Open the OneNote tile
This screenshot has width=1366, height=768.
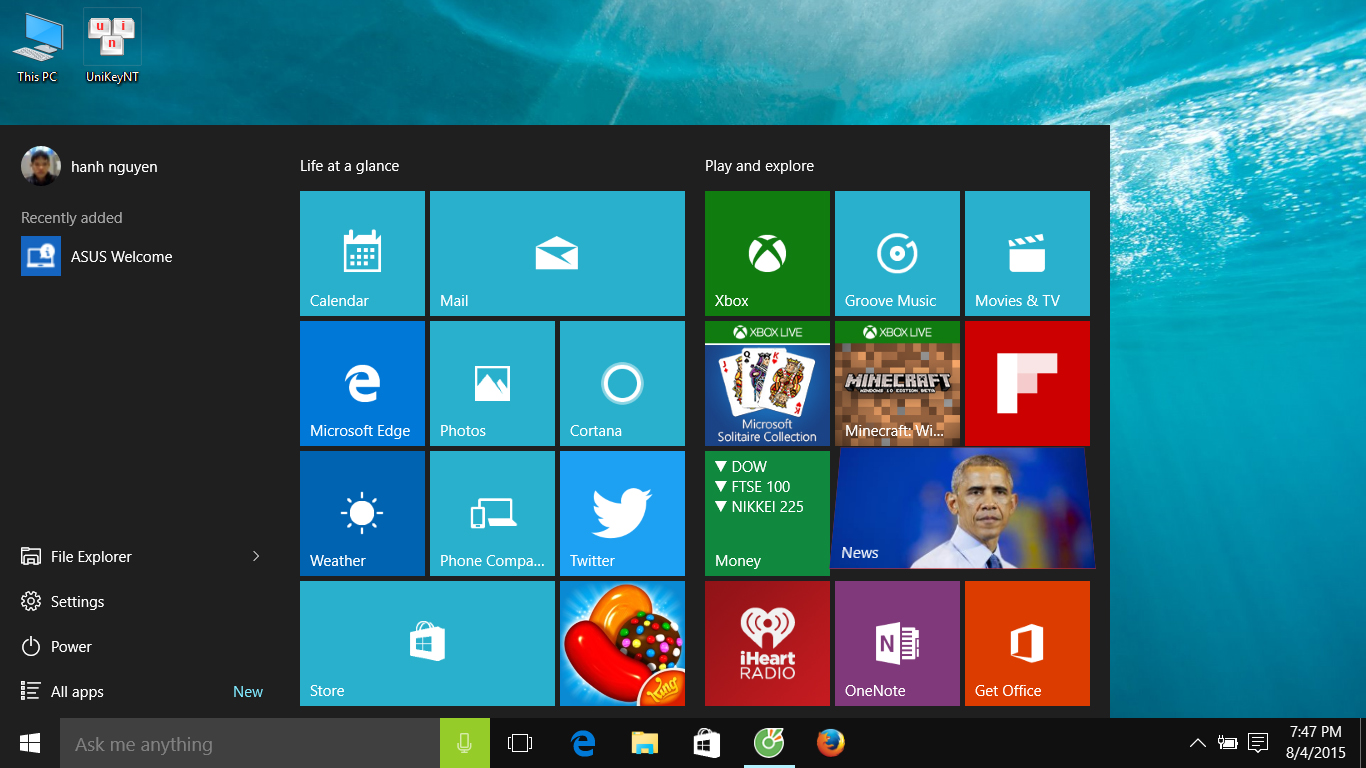point(897,643)
